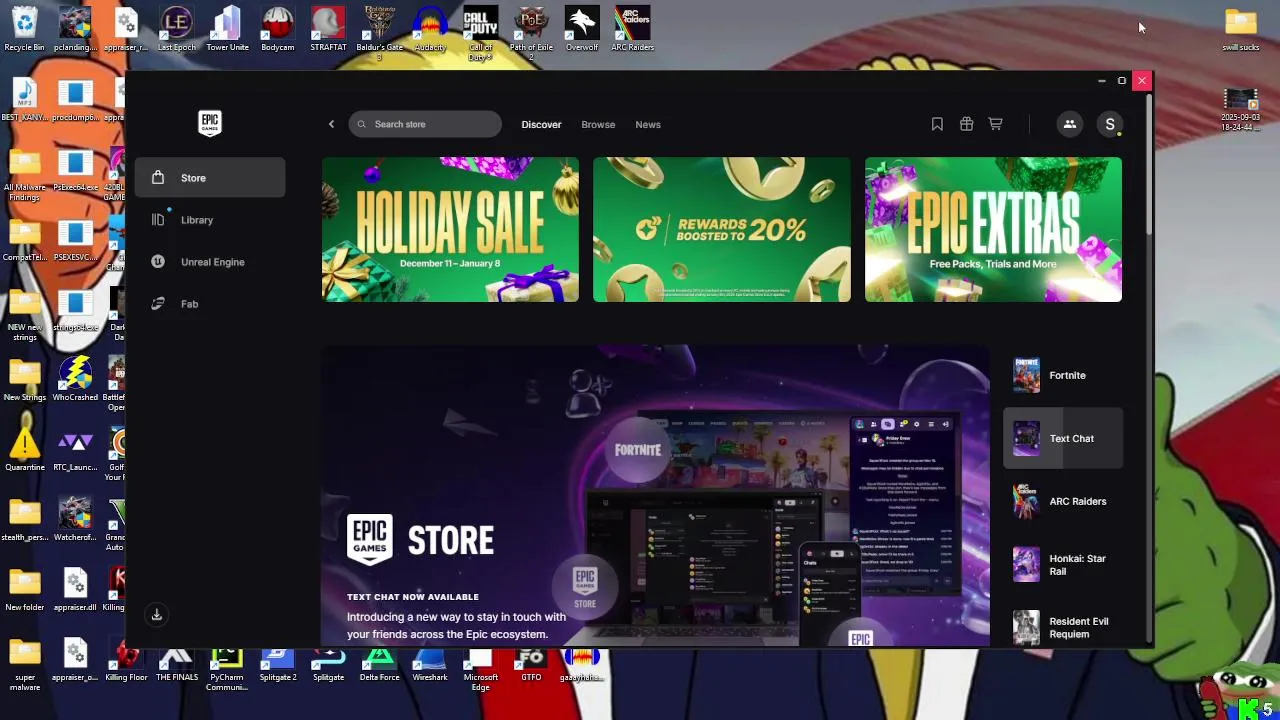Select Splitgate 2 desktop shortcut
1280x720 pixels.
click(278, 663)
